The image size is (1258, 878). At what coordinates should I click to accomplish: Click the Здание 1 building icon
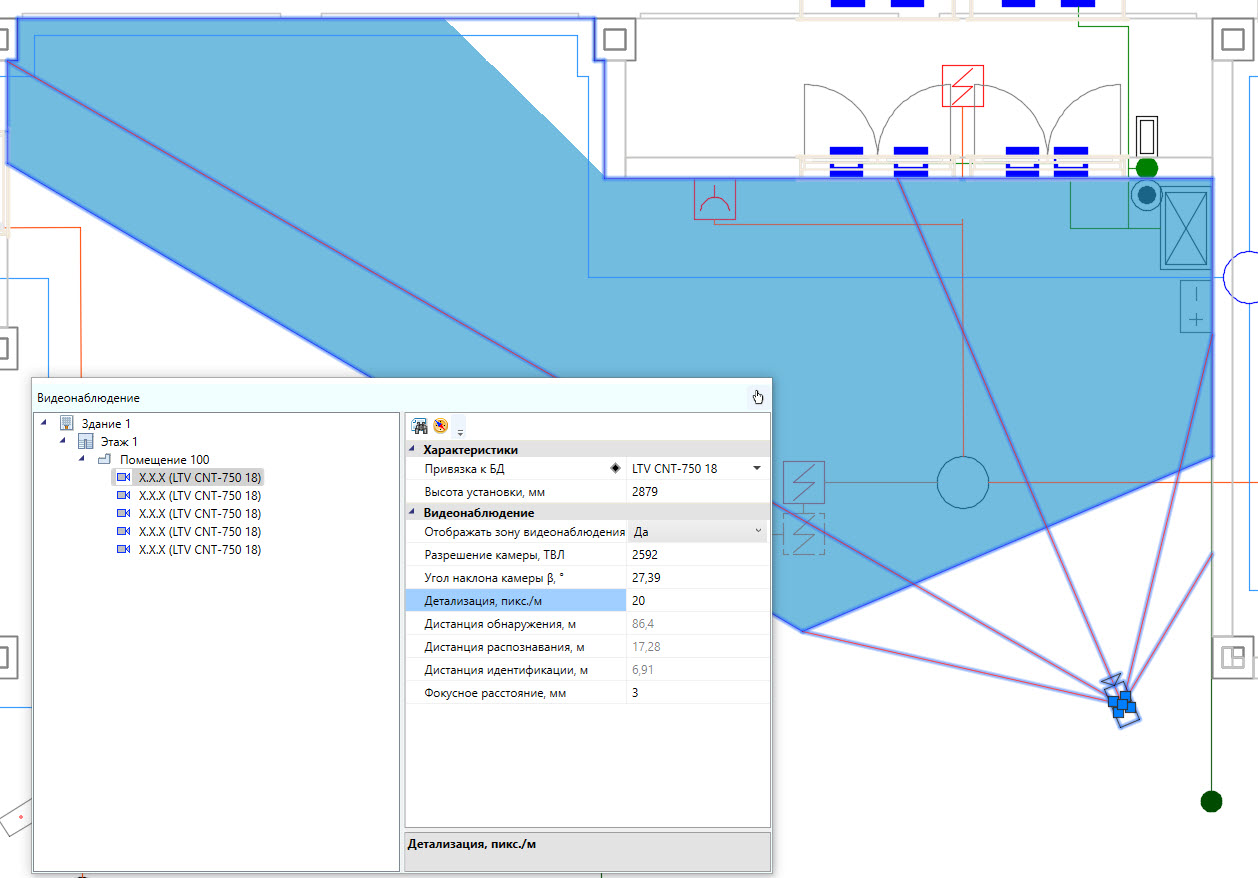[67, 424]
